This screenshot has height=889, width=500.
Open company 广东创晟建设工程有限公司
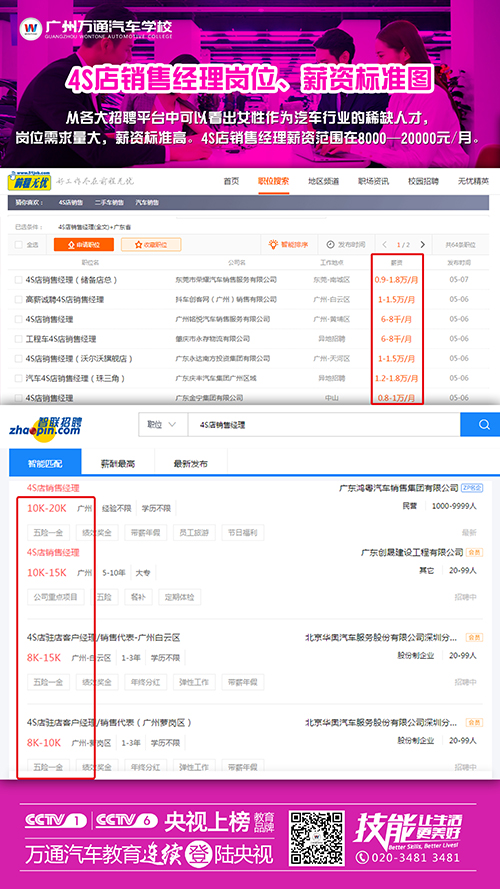412,552
